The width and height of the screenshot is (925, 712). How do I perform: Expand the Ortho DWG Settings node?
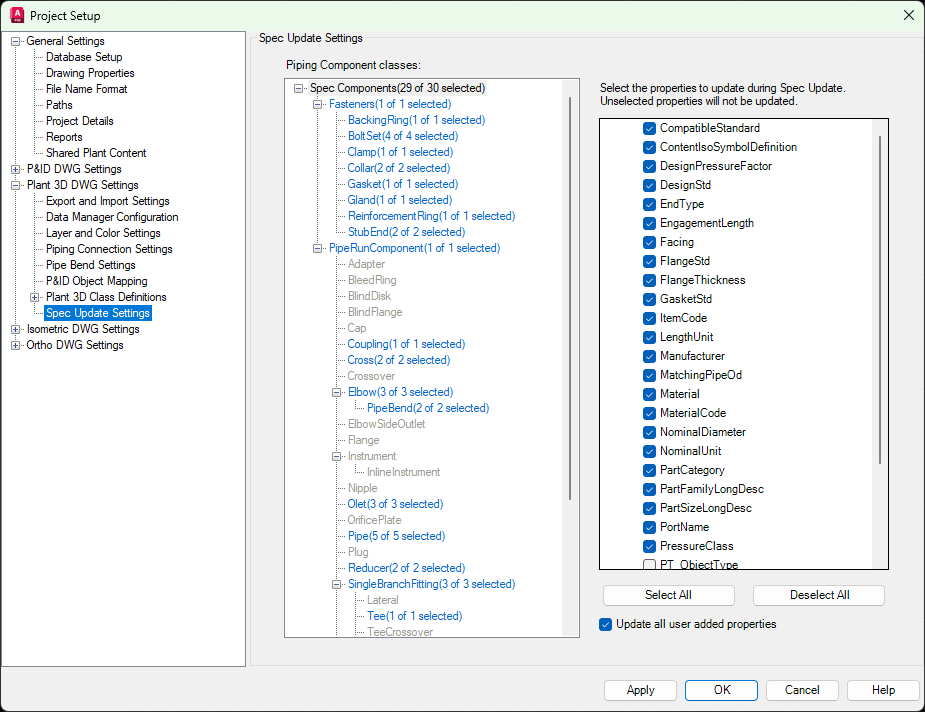point(16,345)
